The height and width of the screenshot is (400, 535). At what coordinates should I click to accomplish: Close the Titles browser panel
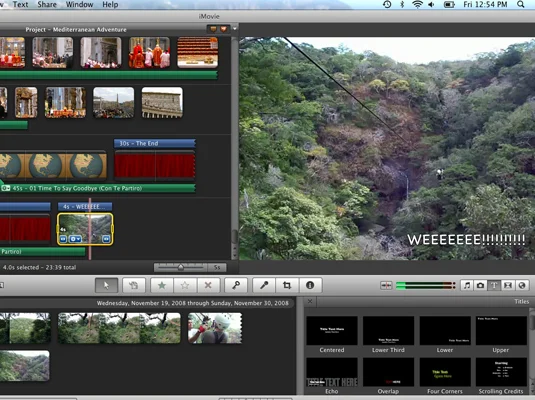[x=310, y=301]
